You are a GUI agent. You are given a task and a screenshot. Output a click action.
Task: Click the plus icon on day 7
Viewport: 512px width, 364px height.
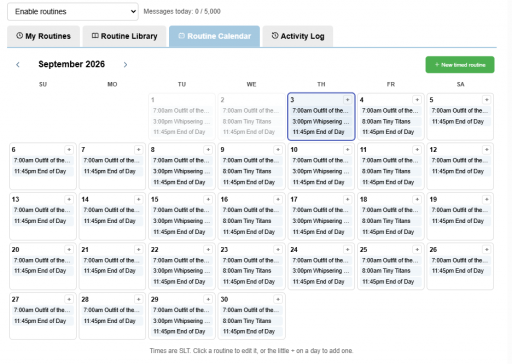click(138, 150)
